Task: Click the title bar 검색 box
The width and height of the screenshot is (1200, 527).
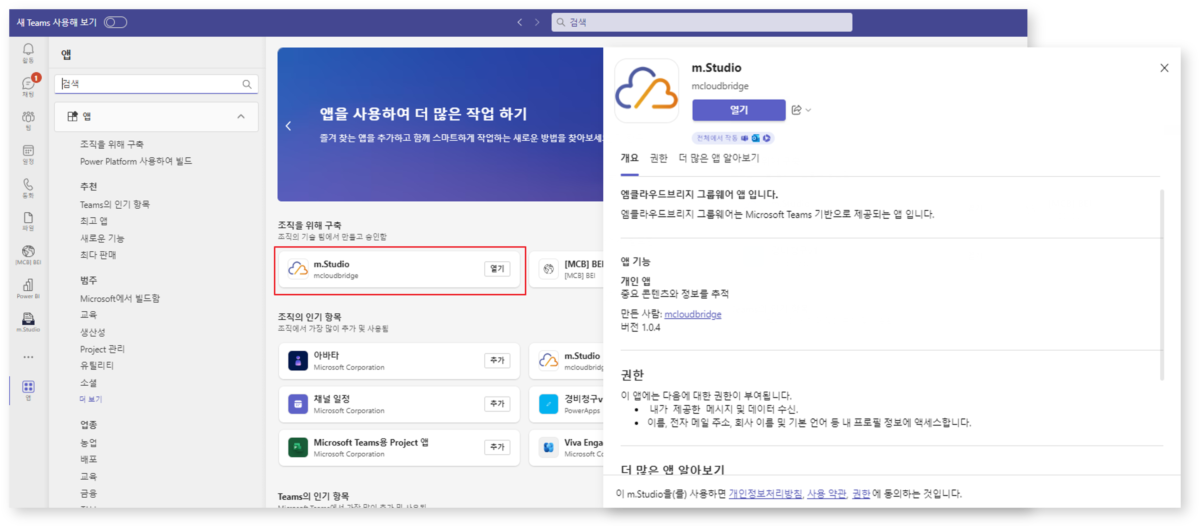Action: pos(702,22)
